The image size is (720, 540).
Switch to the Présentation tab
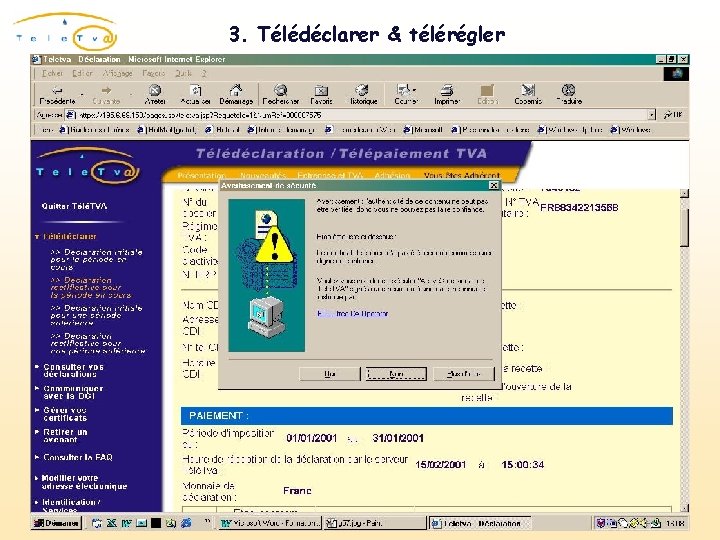point(201,175)
